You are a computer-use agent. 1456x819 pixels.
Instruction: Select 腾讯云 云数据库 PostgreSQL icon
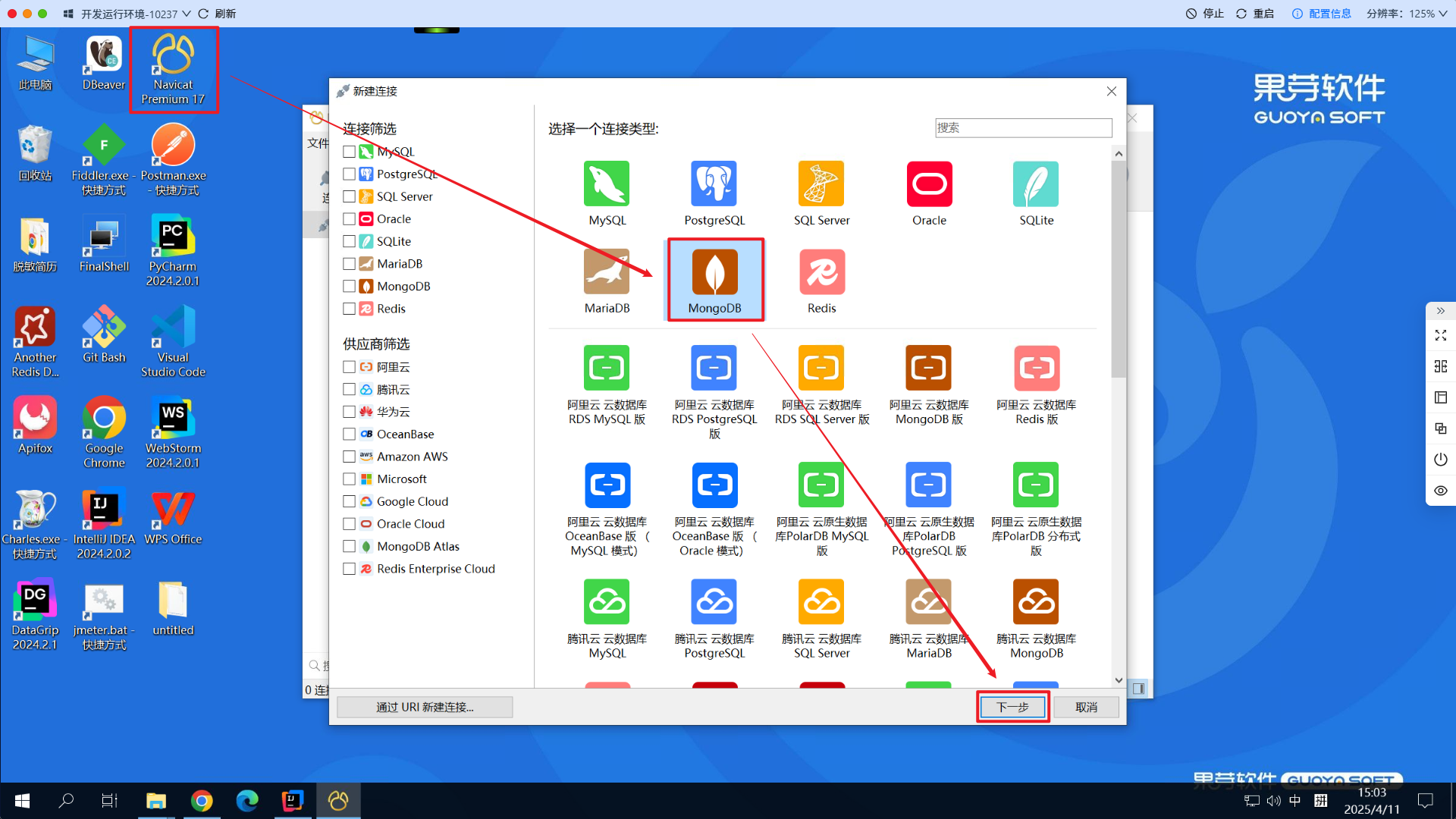(714, 602)
